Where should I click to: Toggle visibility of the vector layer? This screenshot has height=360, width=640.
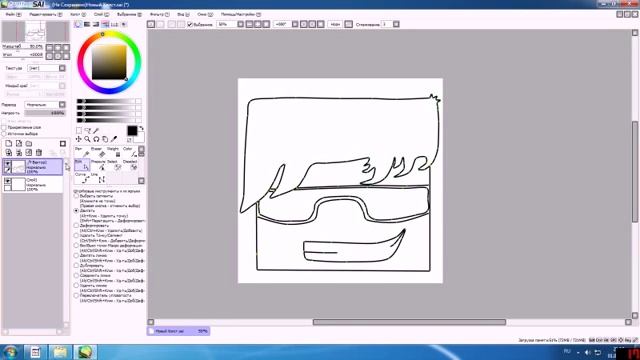(x=7, y=163)
